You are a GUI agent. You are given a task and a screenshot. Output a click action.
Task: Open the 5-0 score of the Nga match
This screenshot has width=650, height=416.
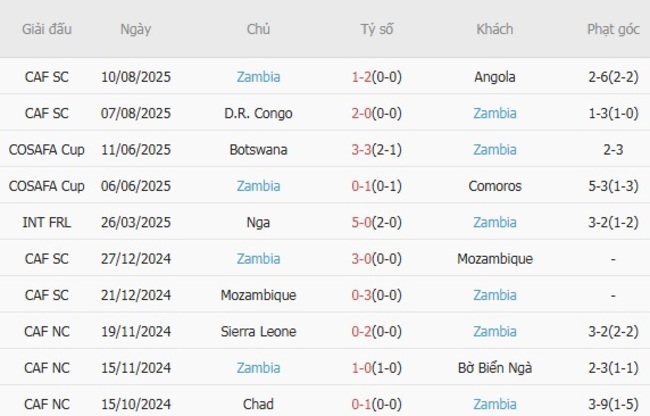pyautogui.click(x=363, y=222)
